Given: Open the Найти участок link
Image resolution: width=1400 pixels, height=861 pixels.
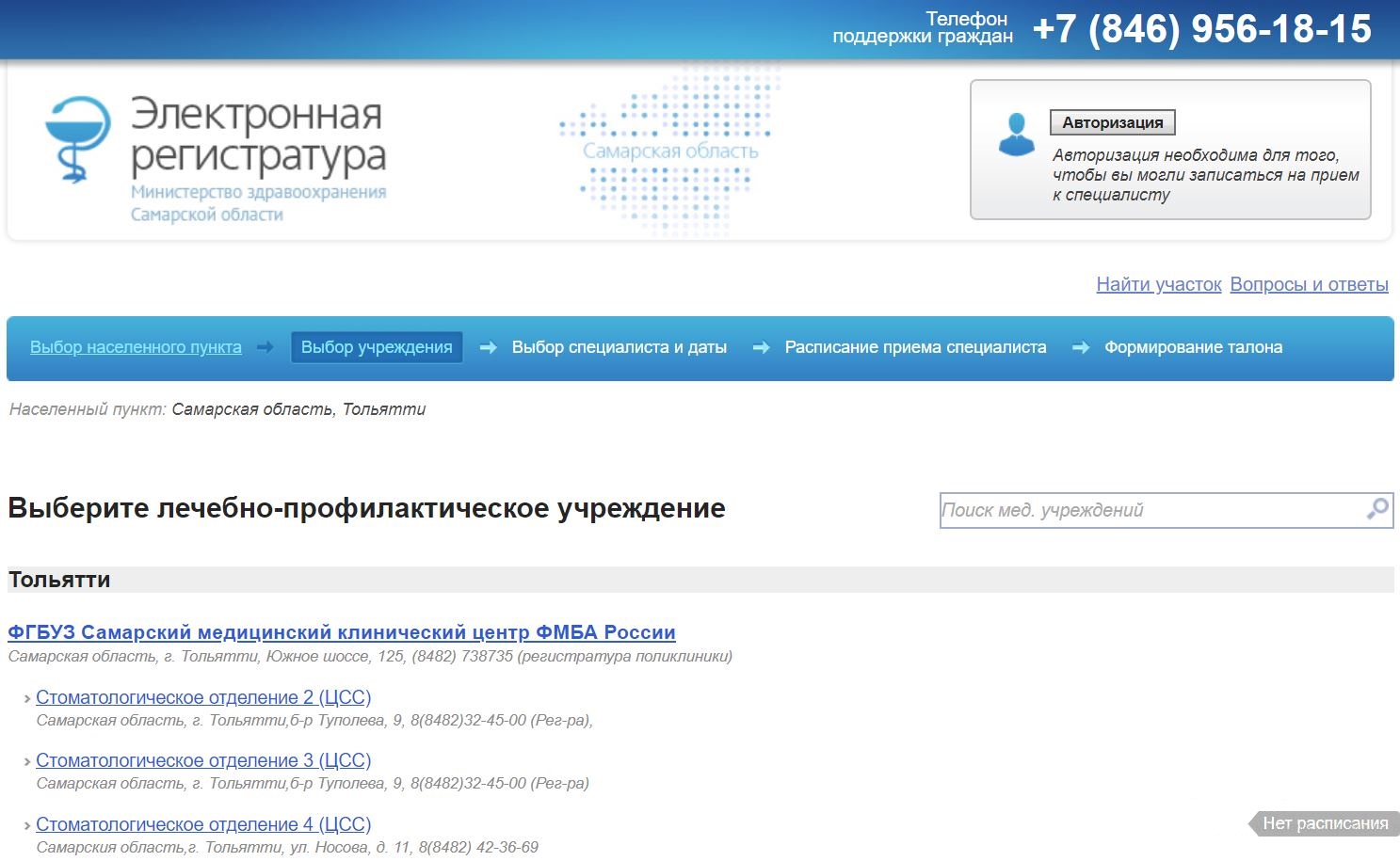Looking at the screenshot, I should pos(1159,284).
